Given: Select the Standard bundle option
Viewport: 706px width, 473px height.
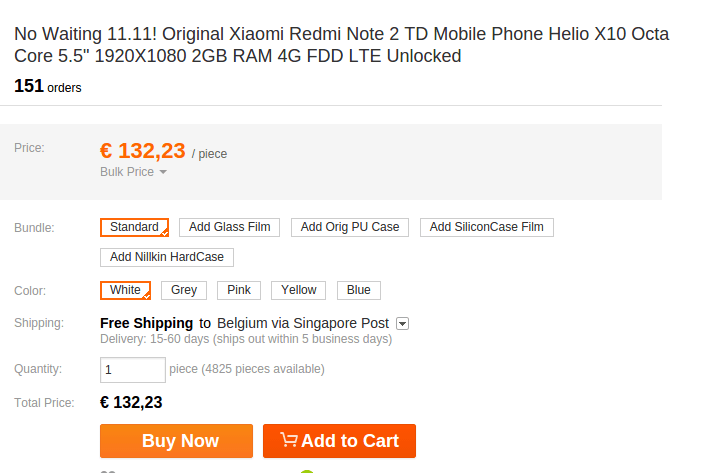Looking at the screenshot, I should pos(134,227).
